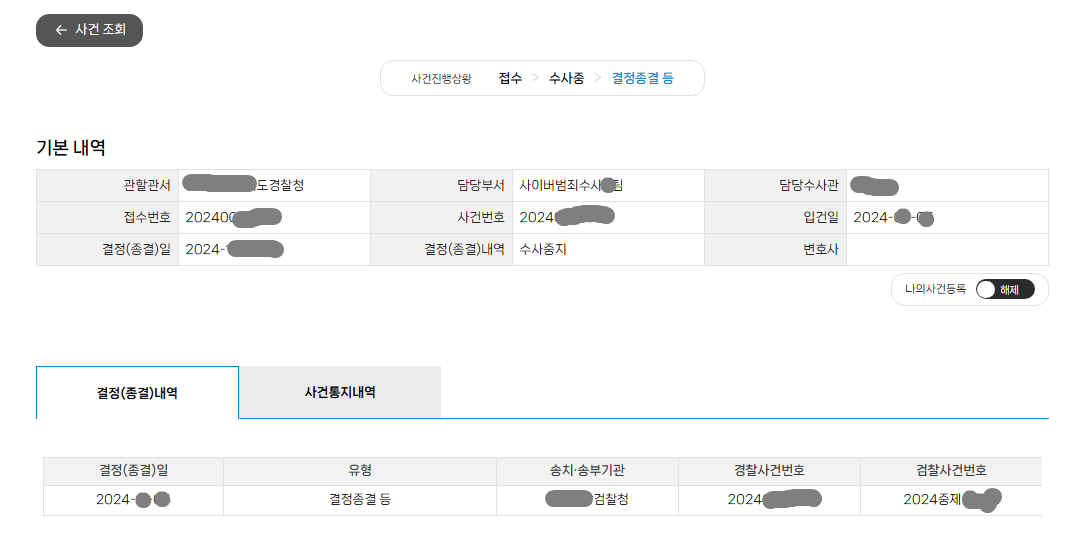Screen dimensions: 1077x543
Task: Go back via 사건 조회 button
Action: (x=89, y=30)
